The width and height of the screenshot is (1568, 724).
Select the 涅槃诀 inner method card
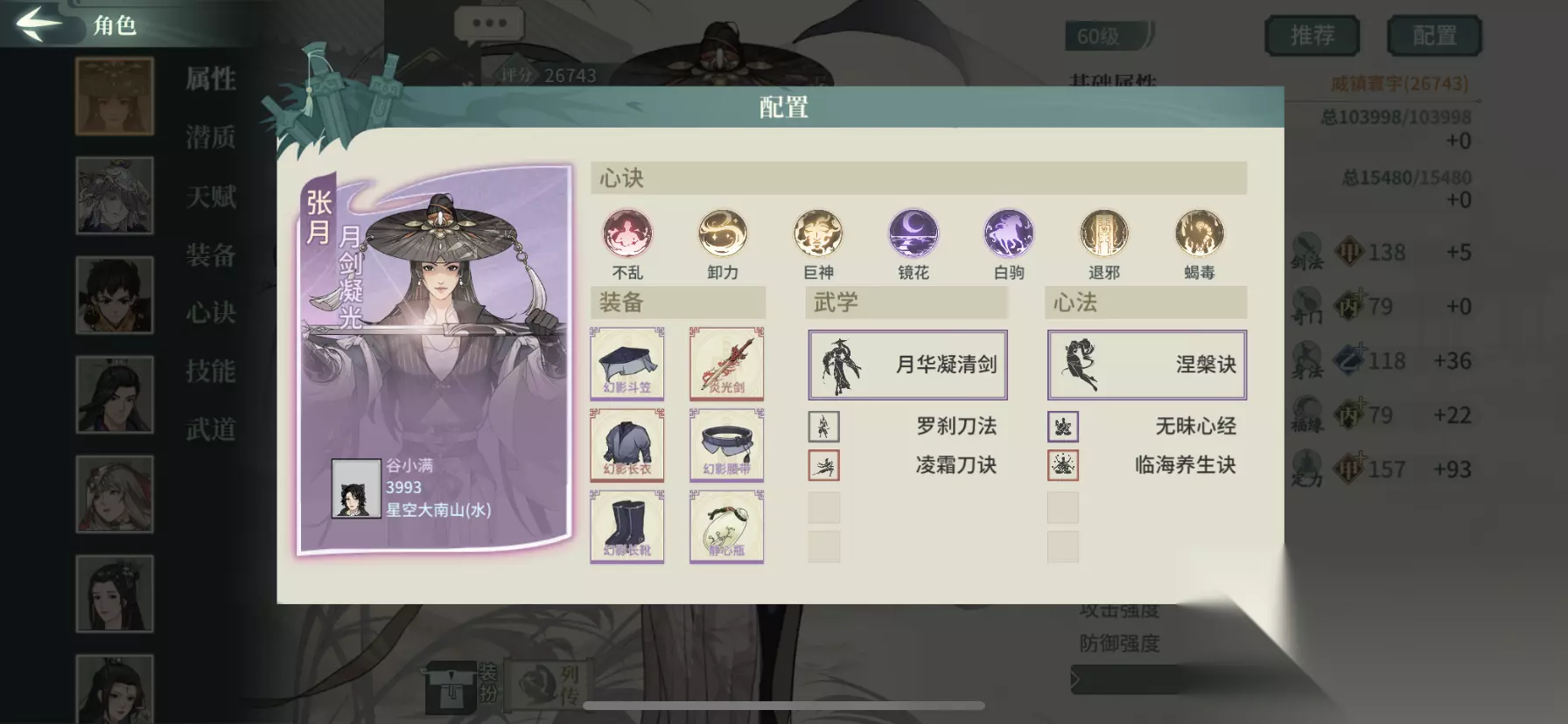point(1147,365)
